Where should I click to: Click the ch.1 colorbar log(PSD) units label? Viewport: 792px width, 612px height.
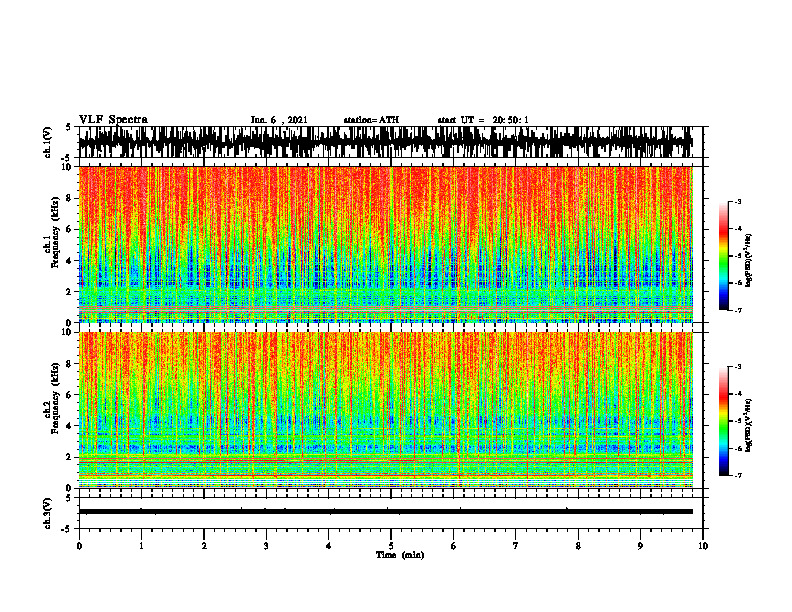[749, 261]
